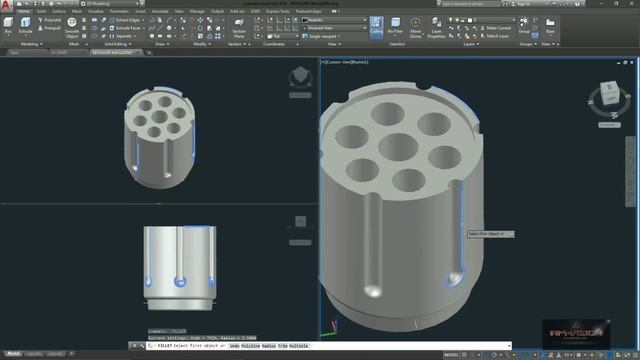640x360 pixels.
Task: Open the Manage ribbon tab
Action: 197,11
